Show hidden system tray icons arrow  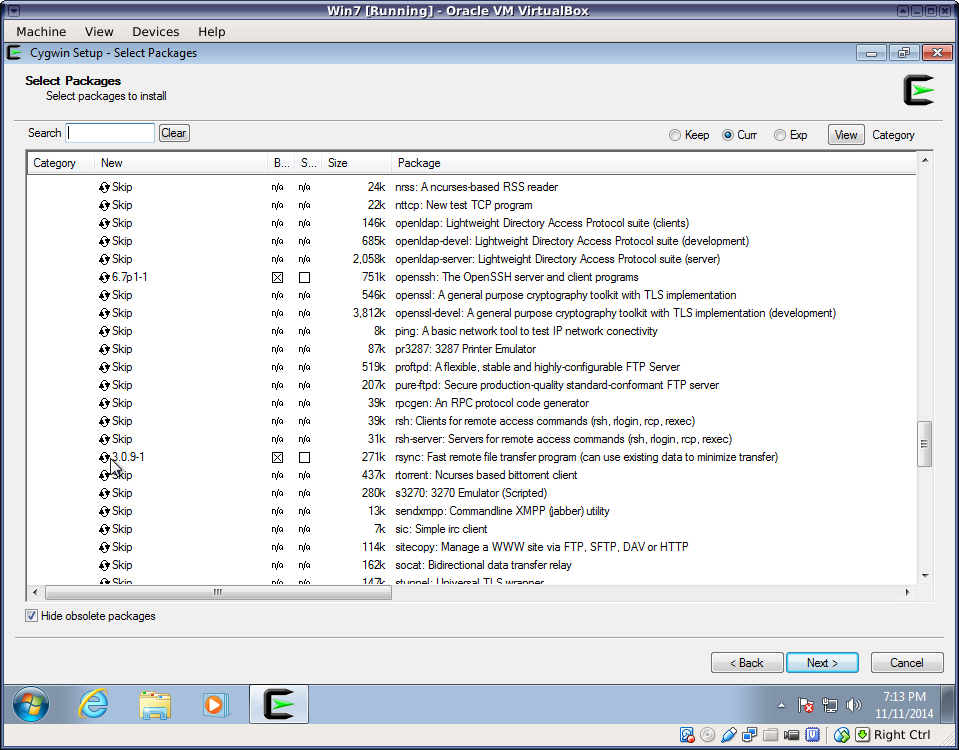pyautogui.click(x=782, y=705)
